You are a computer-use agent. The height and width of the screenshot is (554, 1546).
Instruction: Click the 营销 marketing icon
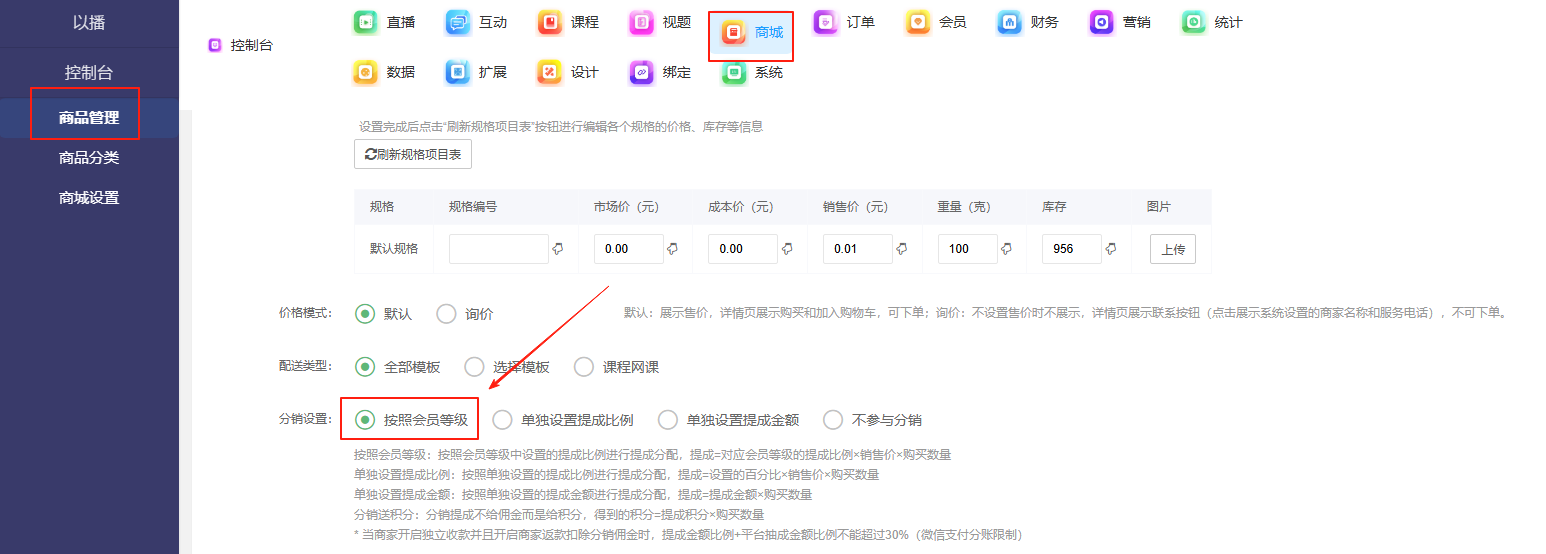[x=1102, y=22]
